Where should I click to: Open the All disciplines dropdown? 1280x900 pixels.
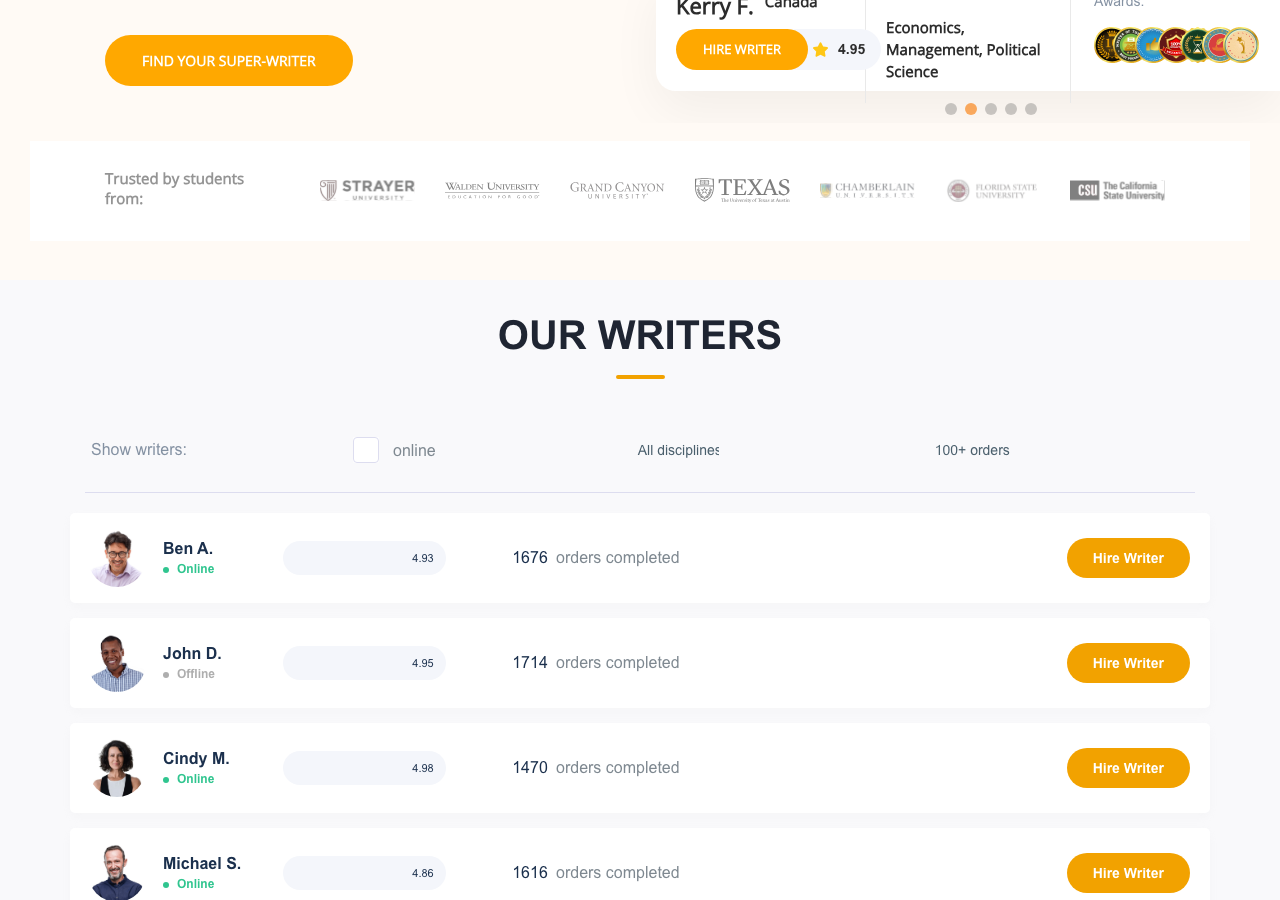click(678, 450)
